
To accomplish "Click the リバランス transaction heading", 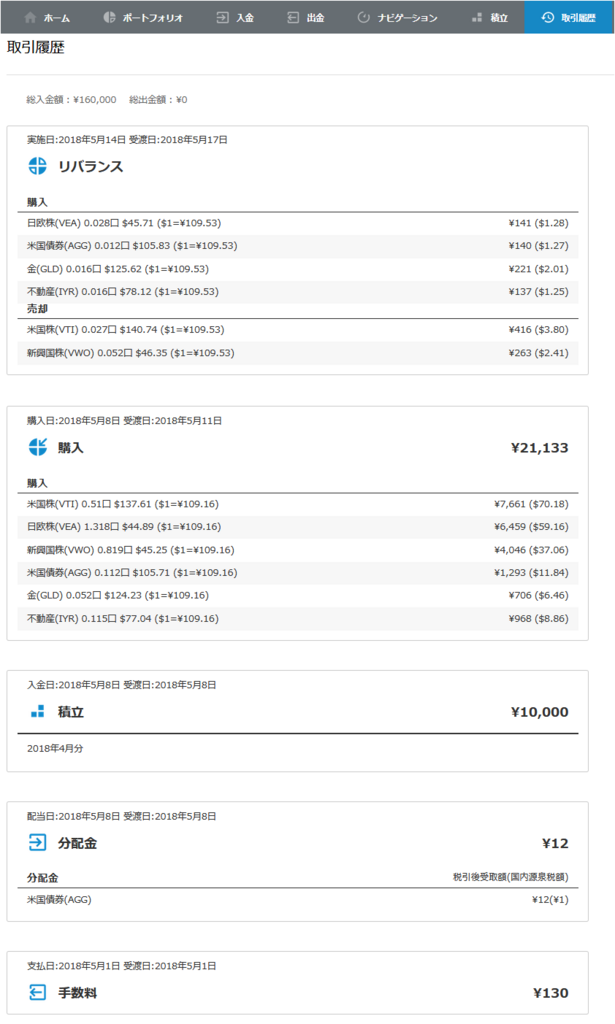I will point(91,167).
